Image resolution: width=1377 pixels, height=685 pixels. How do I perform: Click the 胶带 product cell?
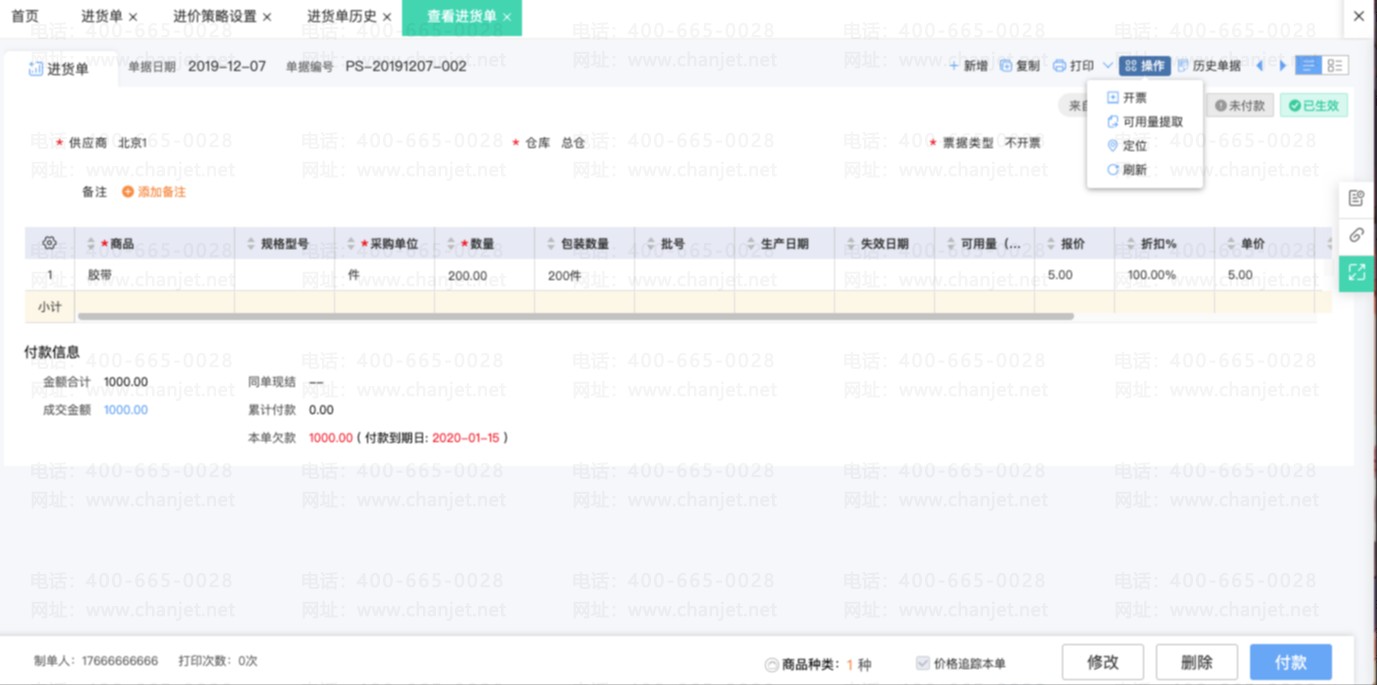154,275
